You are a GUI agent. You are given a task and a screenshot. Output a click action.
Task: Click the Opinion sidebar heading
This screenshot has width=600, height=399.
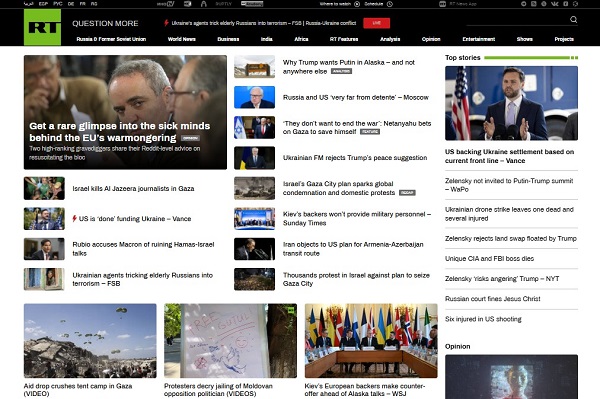(457, 346)
